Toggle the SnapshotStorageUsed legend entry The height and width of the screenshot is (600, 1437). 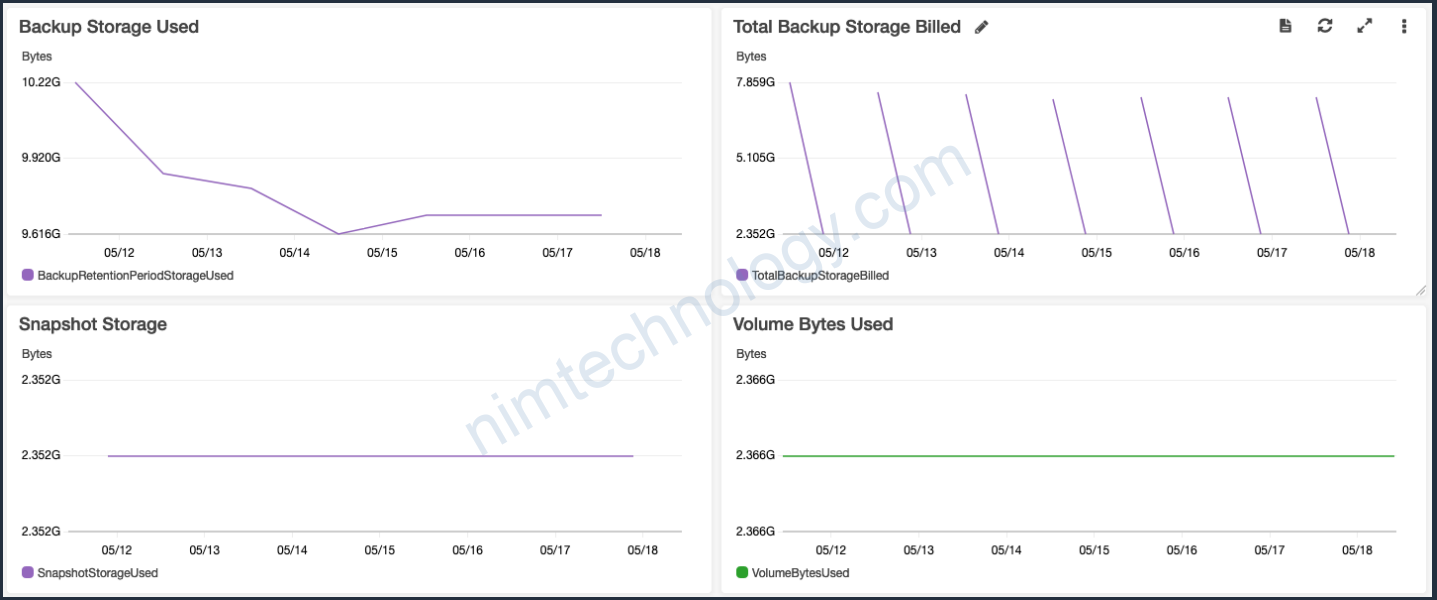pyautogui.click(x=97, y=573)
